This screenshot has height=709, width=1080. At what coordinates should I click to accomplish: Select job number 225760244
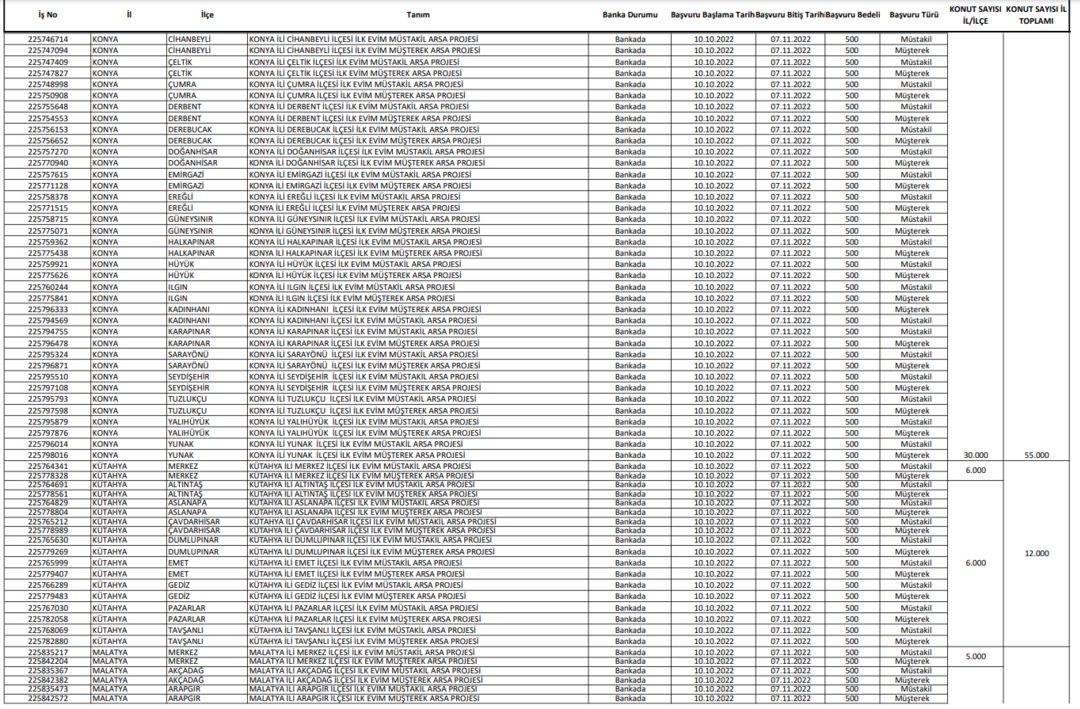pyautogui.click(x=48, y=287)
